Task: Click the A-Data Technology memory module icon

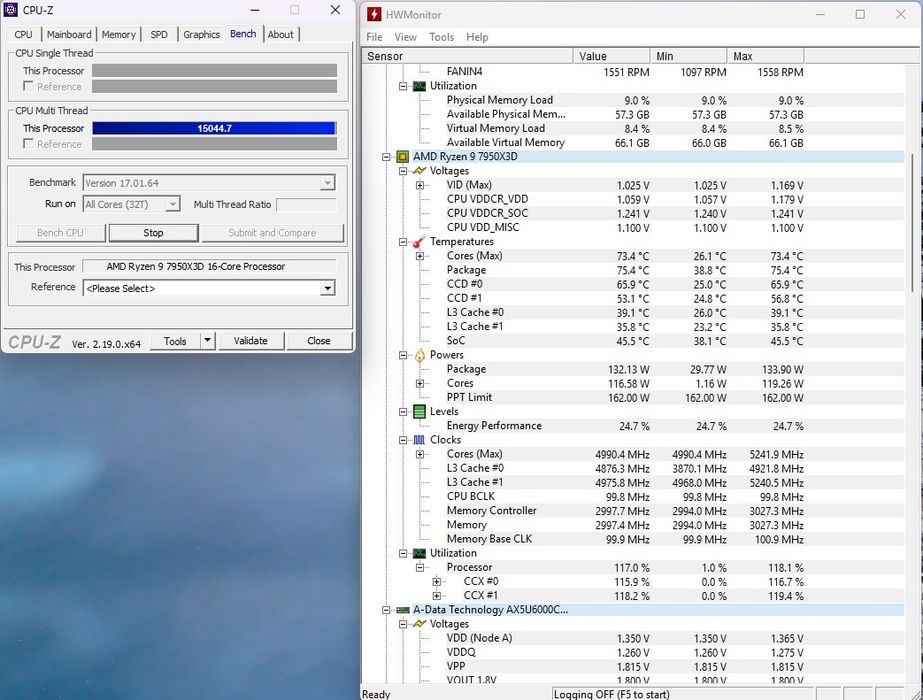Action: point(403,610)
